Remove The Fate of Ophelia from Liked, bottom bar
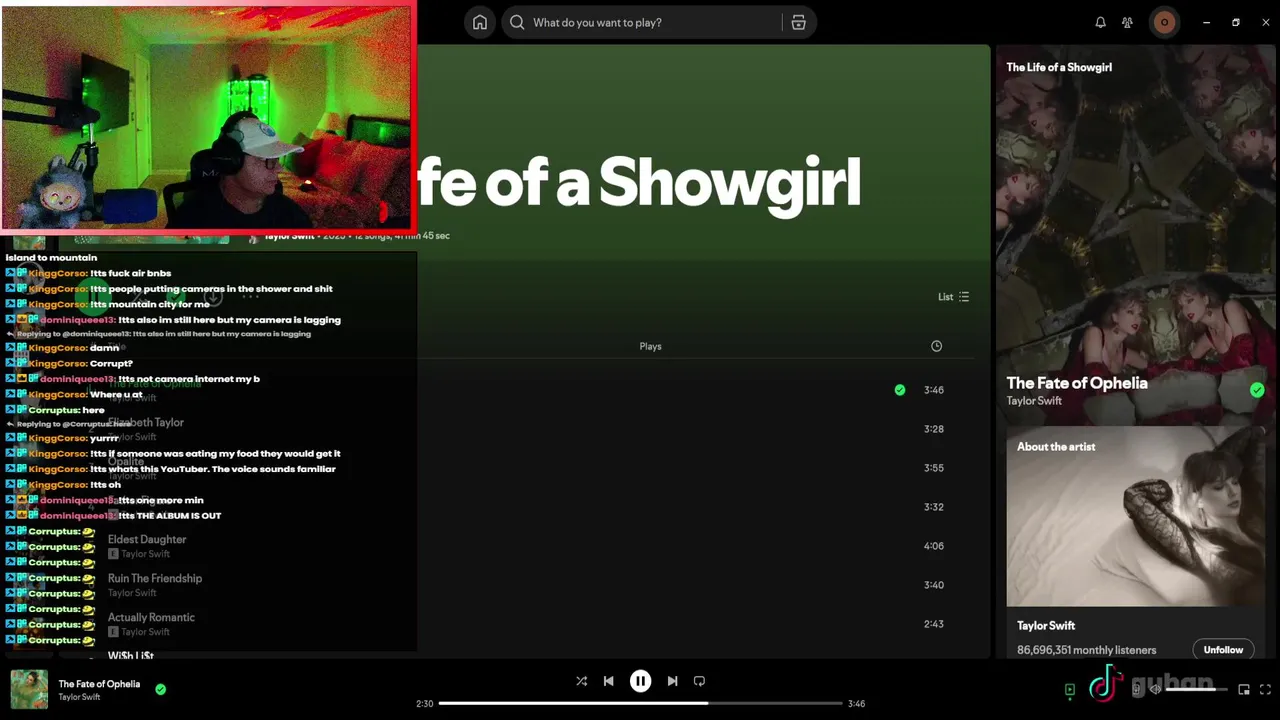Viewport: 1280px width, 720px height. 160,689
